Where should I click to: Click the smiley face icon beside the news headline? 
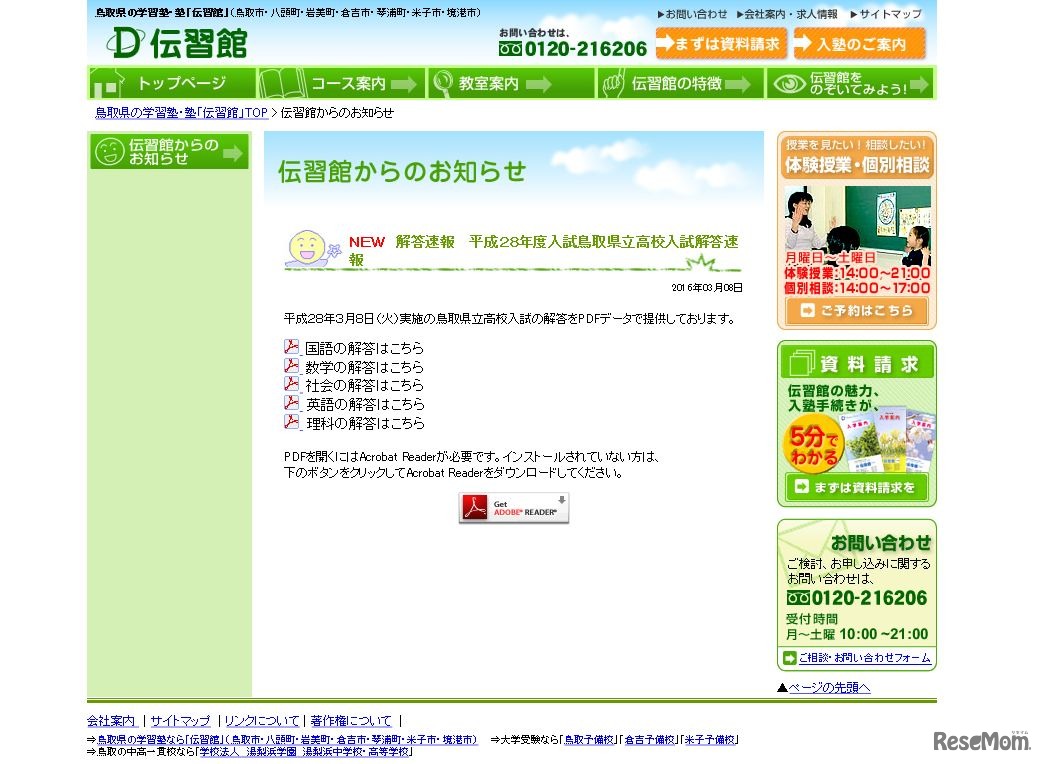(309, 246)
